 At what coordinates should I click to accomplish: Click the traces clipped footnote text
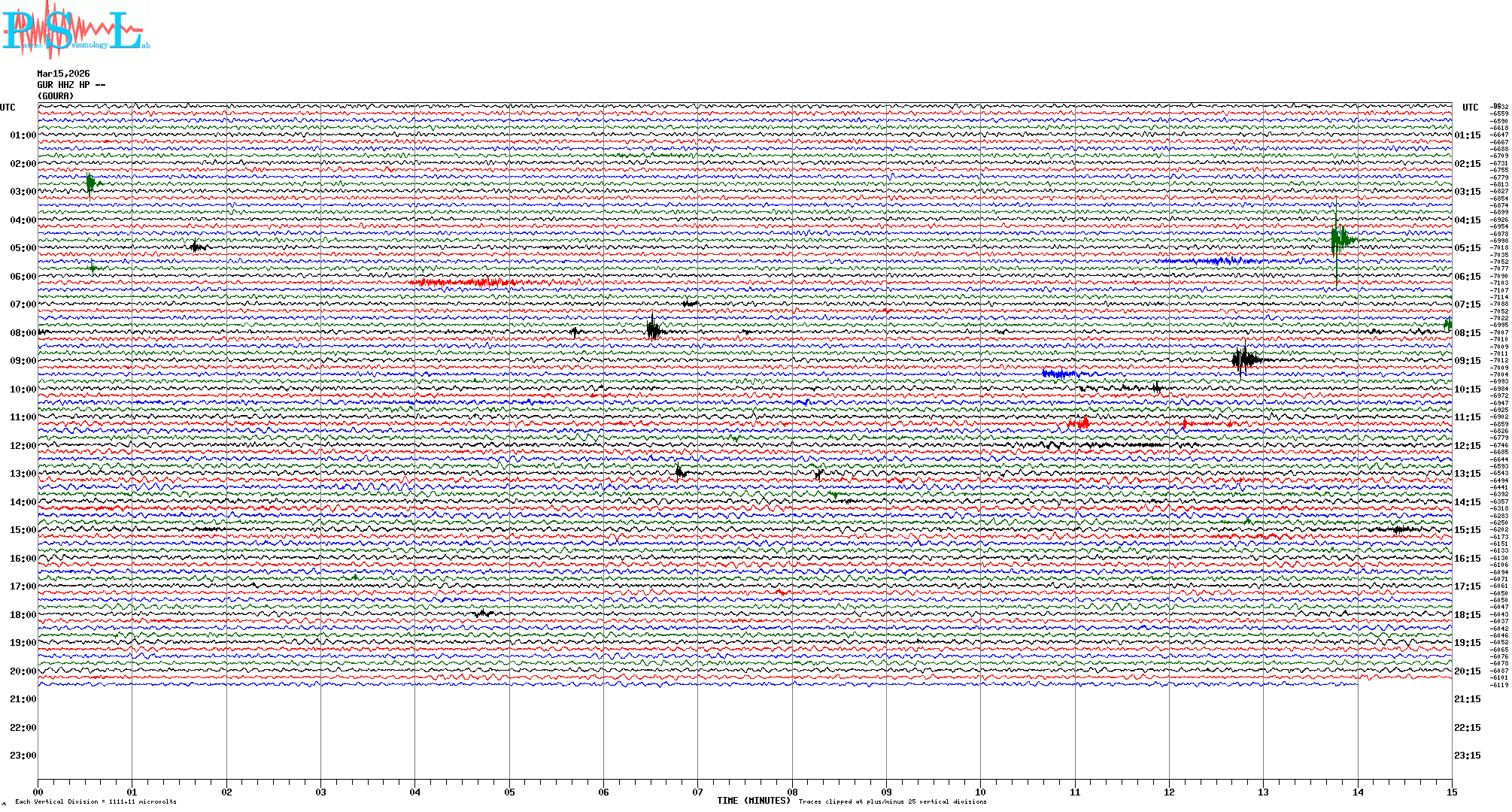pyautogui.click(x=892, y=802)
